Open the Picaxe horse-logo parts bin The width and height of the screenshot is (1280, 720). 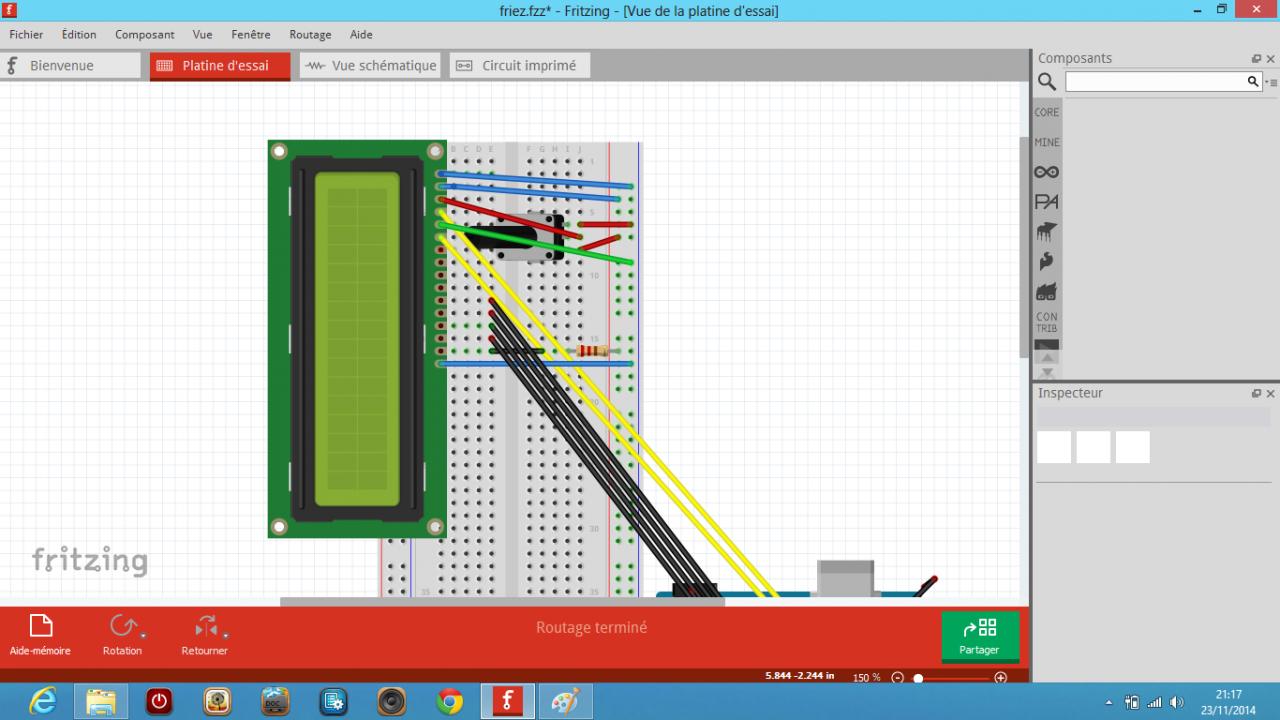click(1046, 232)
